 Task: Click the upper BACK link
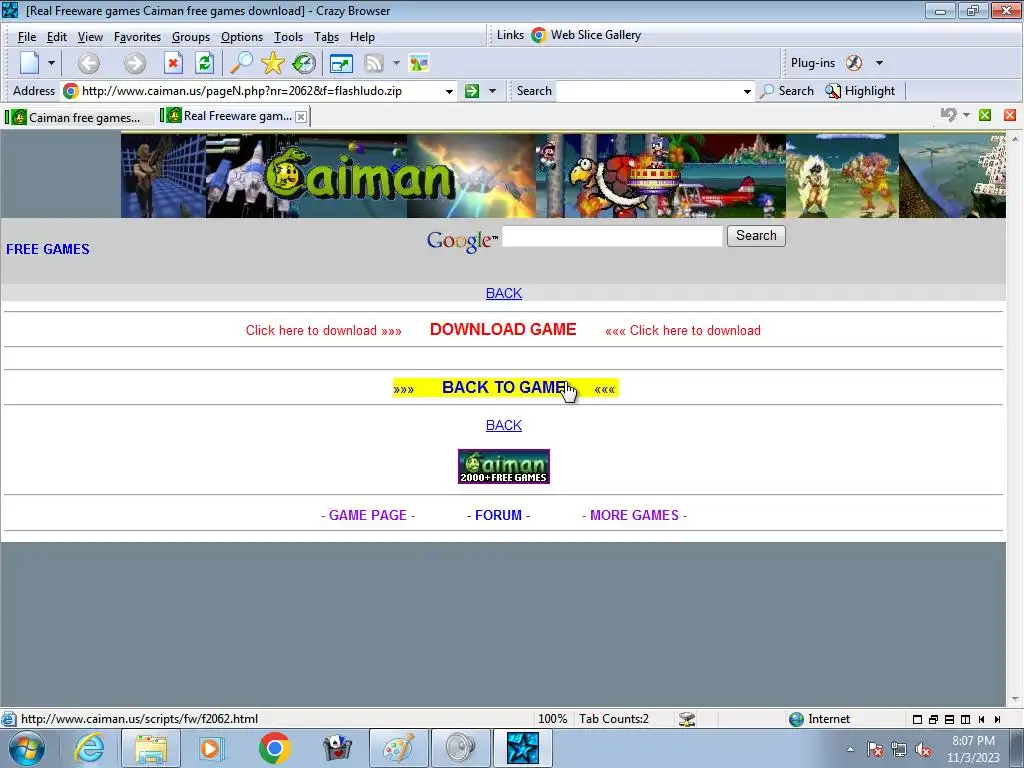coord(504,293)
